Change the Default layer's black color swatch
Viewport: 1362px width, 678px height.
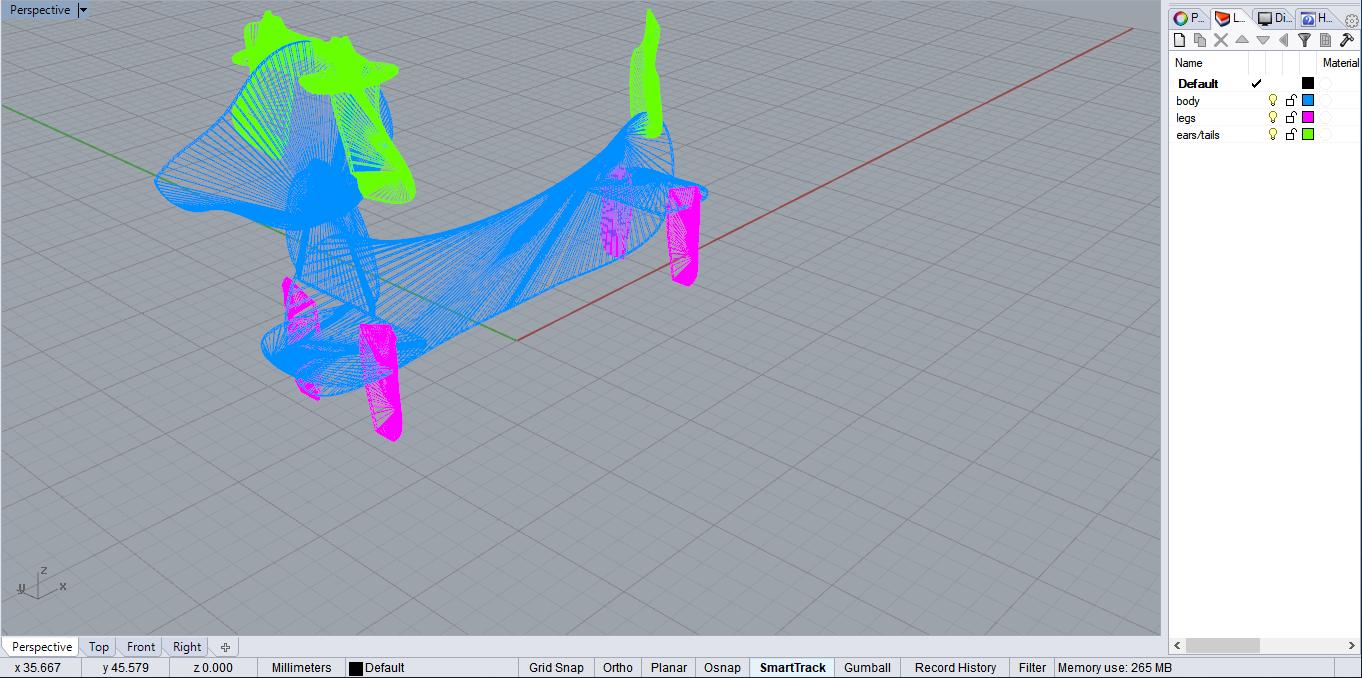pos(1307,84)
